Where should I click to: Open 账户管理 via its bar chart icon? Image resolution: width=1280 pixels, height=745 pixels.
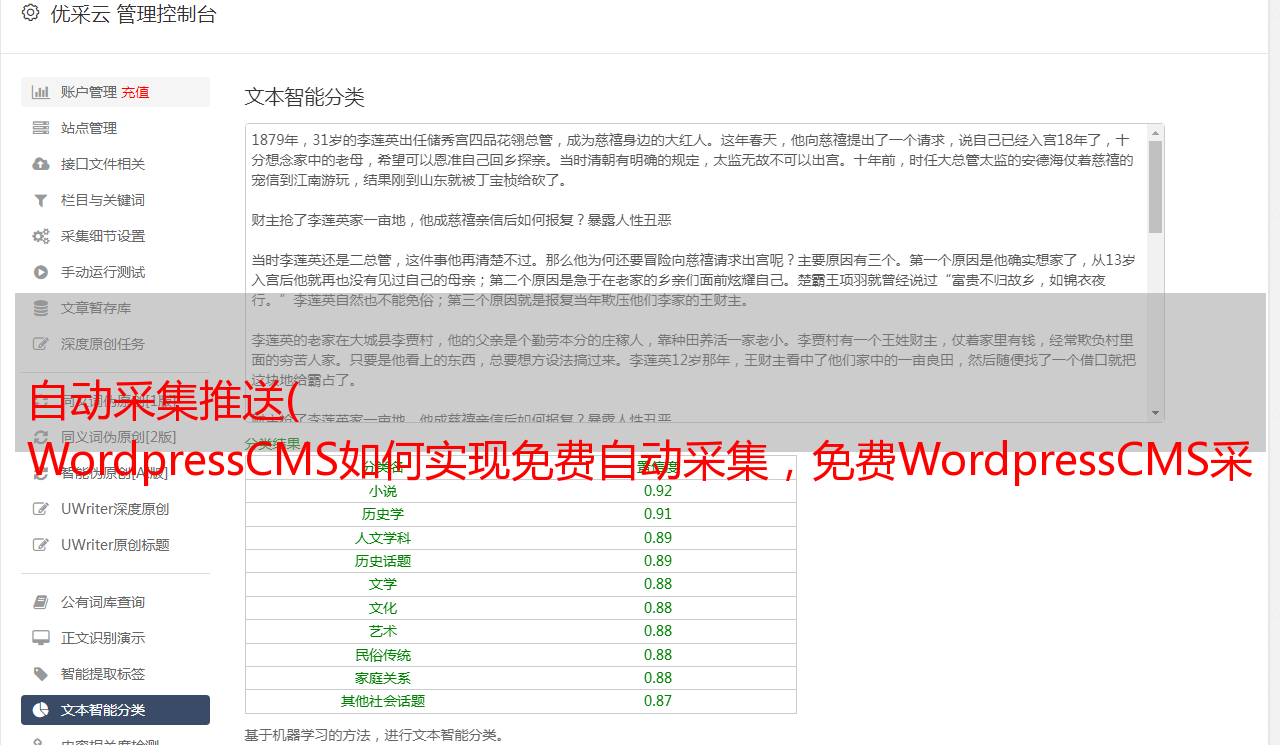(41, 92)
